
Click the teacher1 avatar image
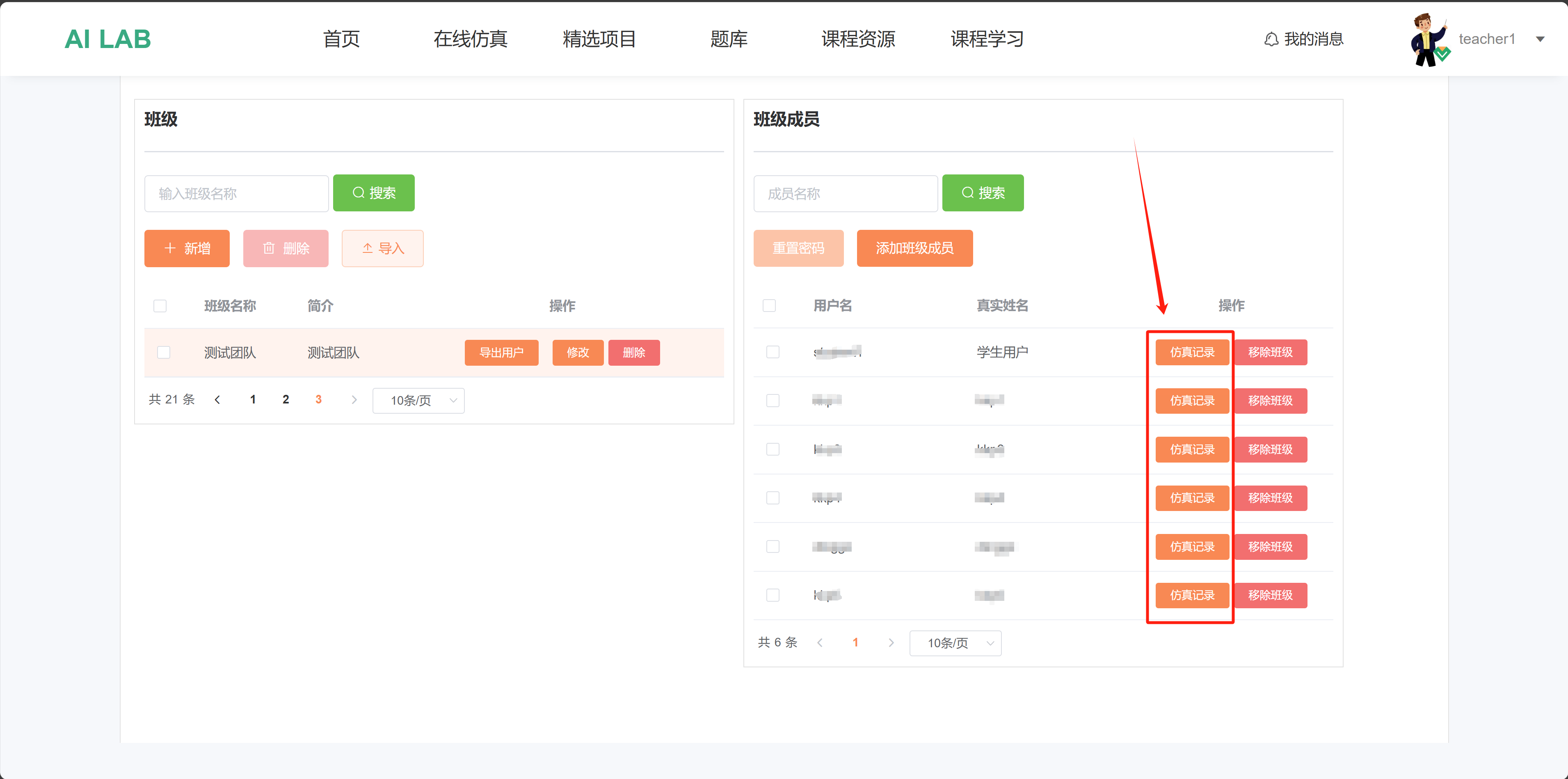tap(1429, 39)
